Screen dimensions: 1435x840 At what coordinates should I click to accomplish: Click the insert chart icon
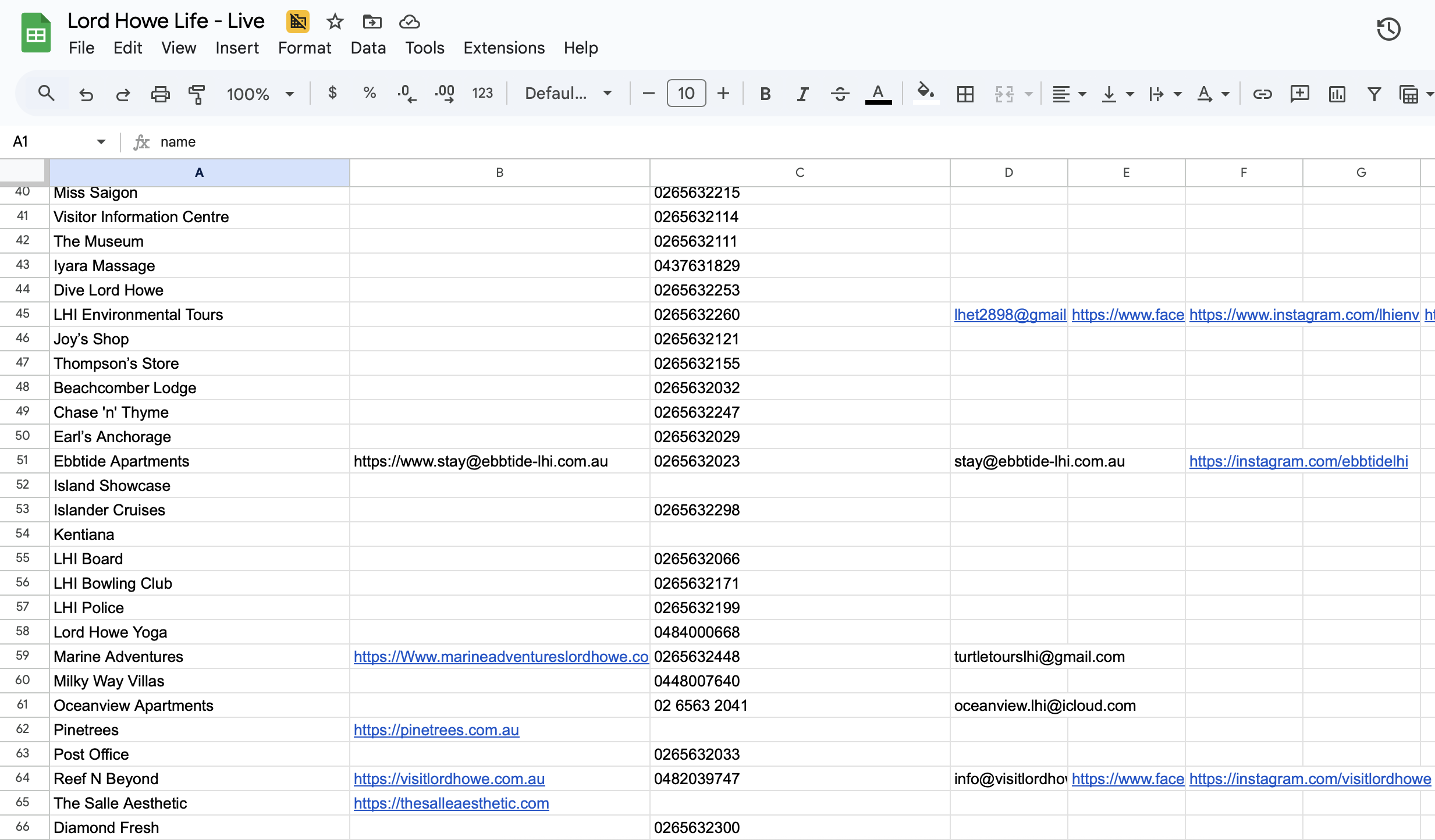(x=1337, y=94)
